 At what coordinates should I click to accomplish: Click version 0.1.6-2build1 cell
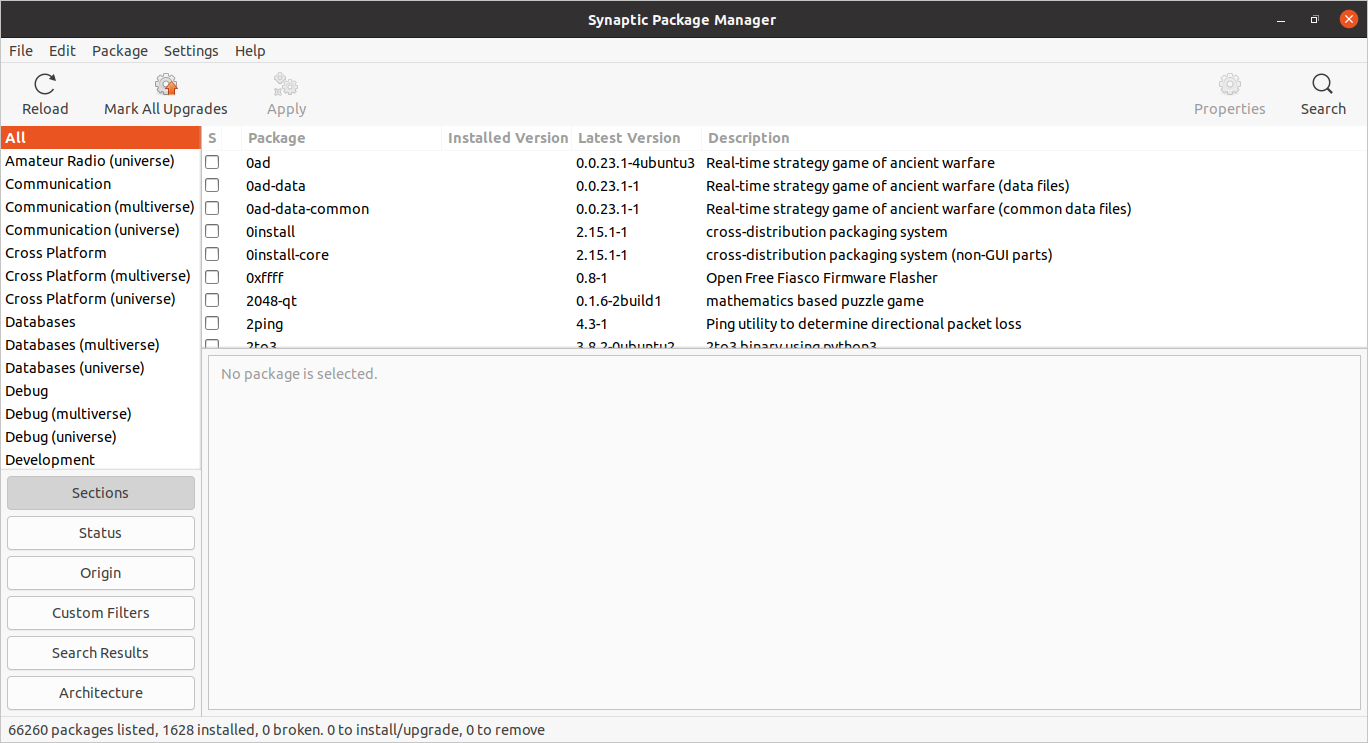(619, 301)
